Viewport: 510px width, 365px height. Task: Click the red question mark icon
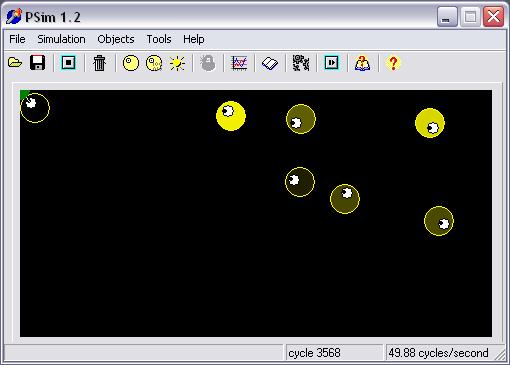(393, 63)
